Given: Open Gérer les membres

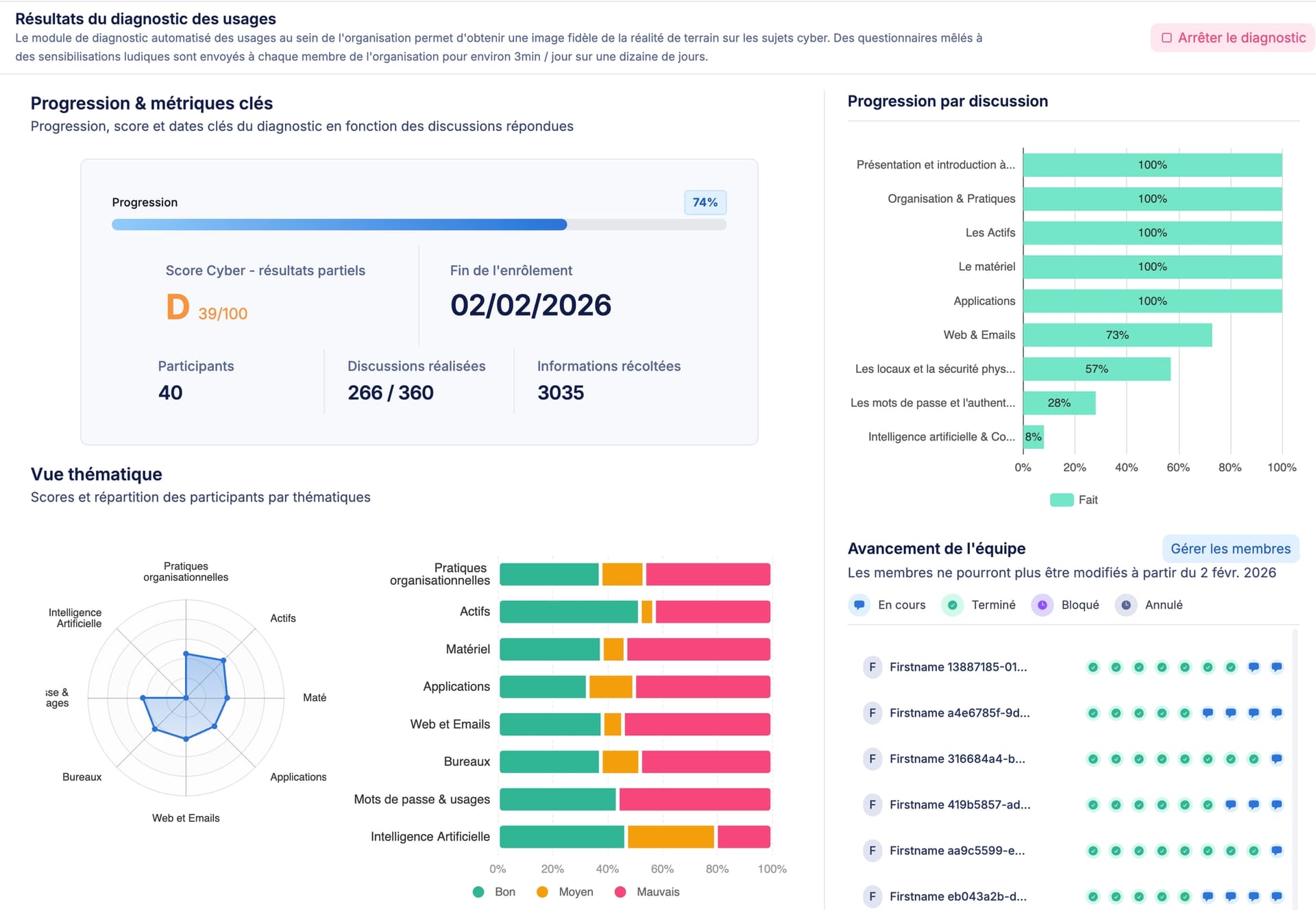Looking at the screenshot, I should (x=1230, y=548).
